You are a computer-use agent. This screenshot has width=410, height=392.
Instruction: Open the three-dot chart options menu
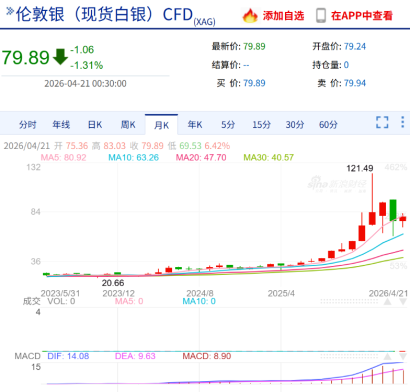[x=403, y=122]
